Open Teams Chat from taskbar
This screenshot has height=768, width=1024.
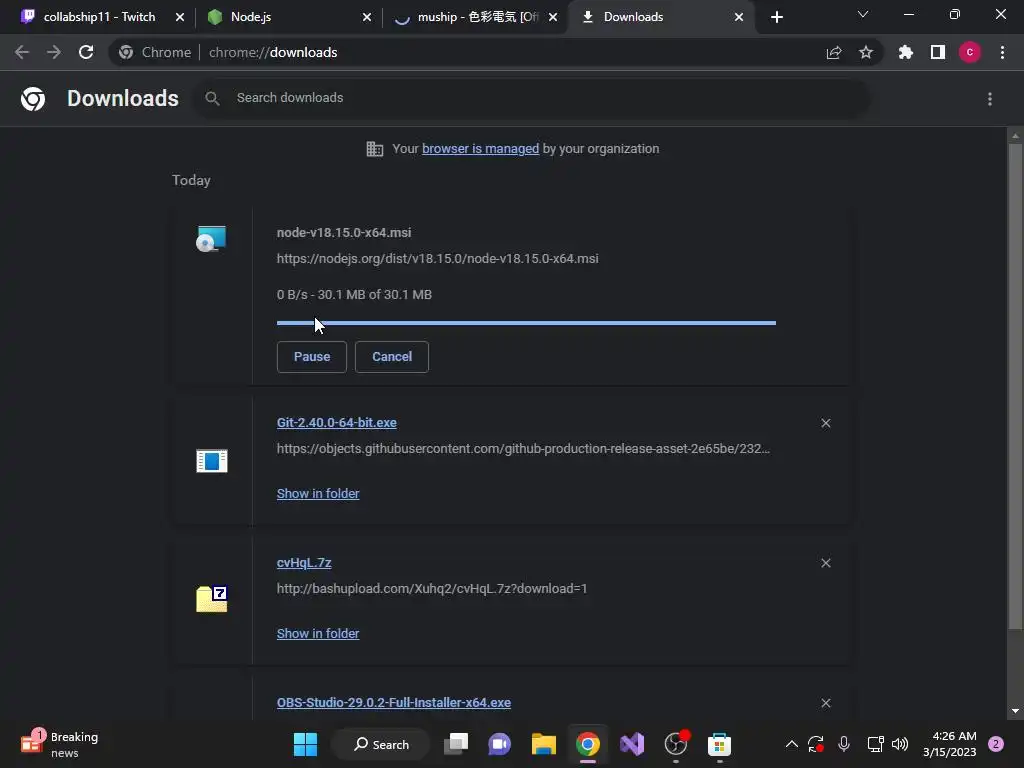pos(500,744)
